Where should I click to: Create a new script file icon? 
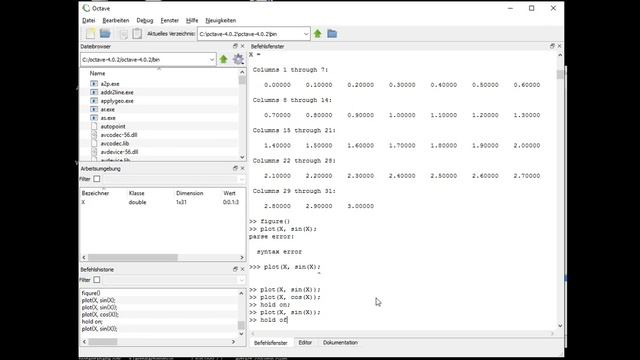90,34
